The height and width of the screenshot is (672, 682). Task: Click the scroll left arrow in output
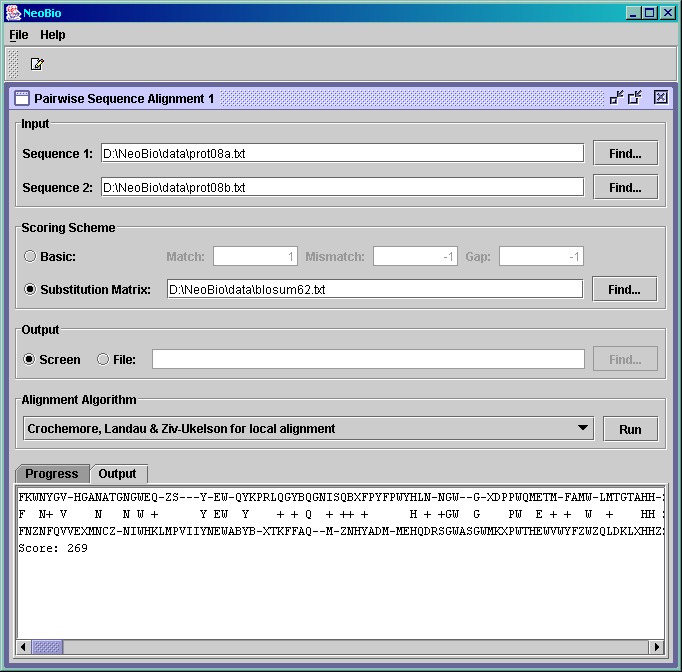(23, 647)
